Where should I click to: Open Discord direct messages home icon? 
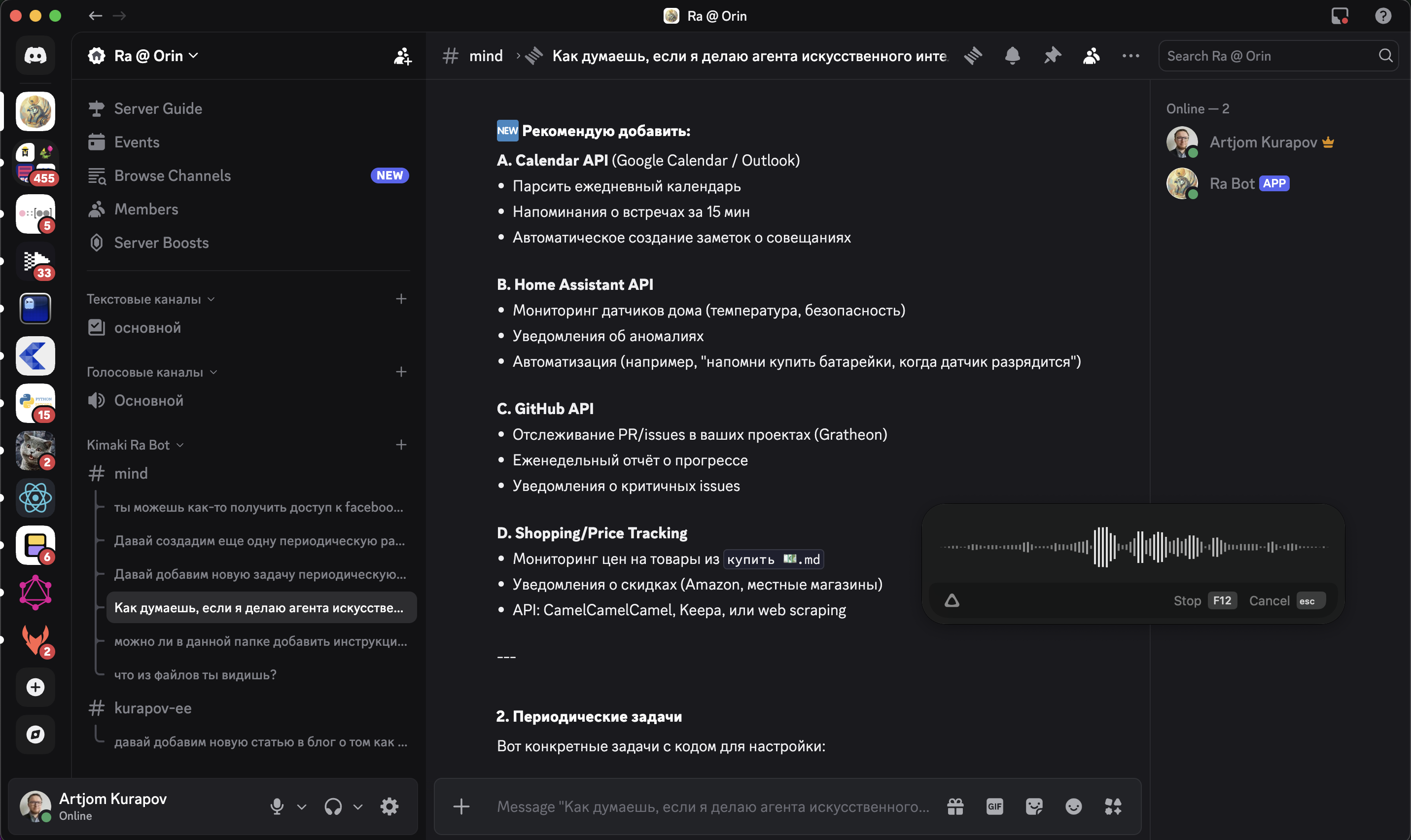tap(35, 56)
